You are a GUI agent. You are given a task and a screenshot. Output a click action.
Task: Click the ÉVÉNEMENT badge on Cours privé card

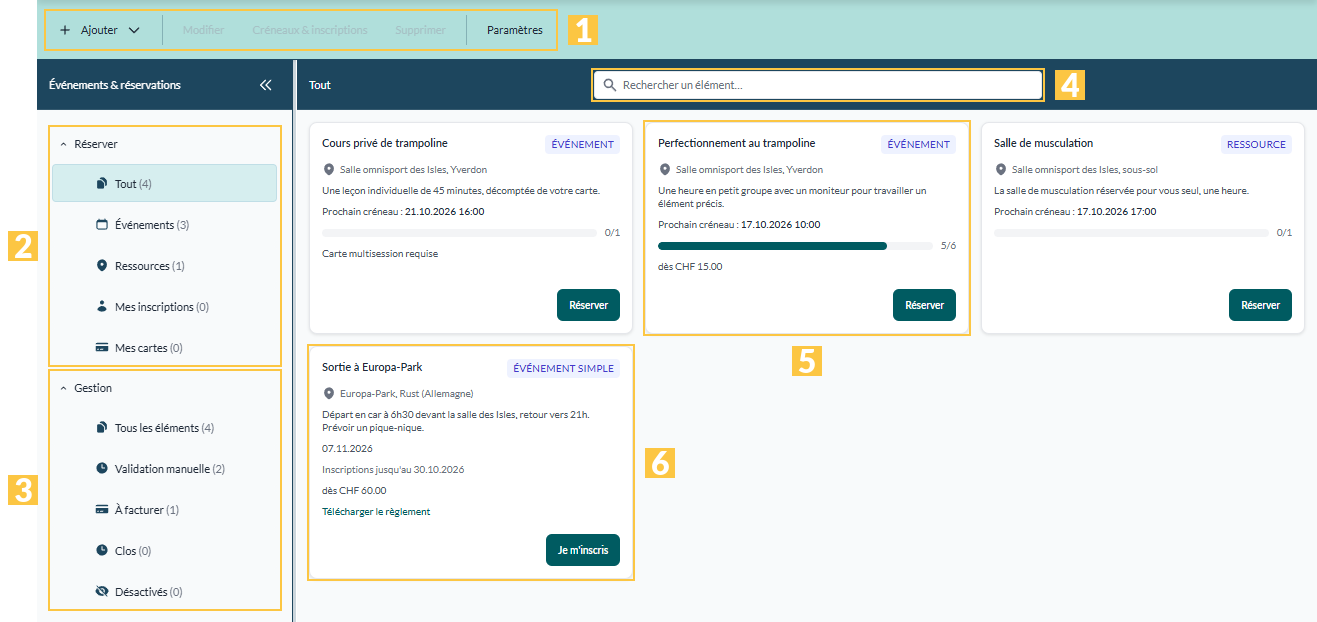click(582, 144)
